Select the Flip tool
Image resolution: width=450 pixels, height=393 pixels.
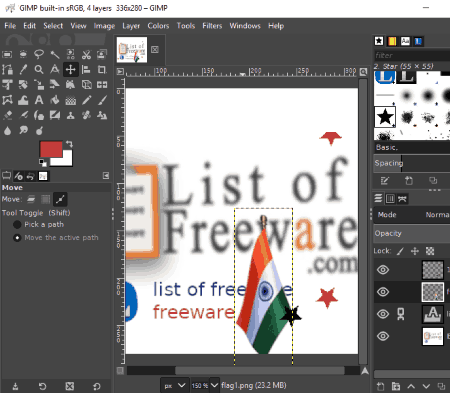point(102,85)
